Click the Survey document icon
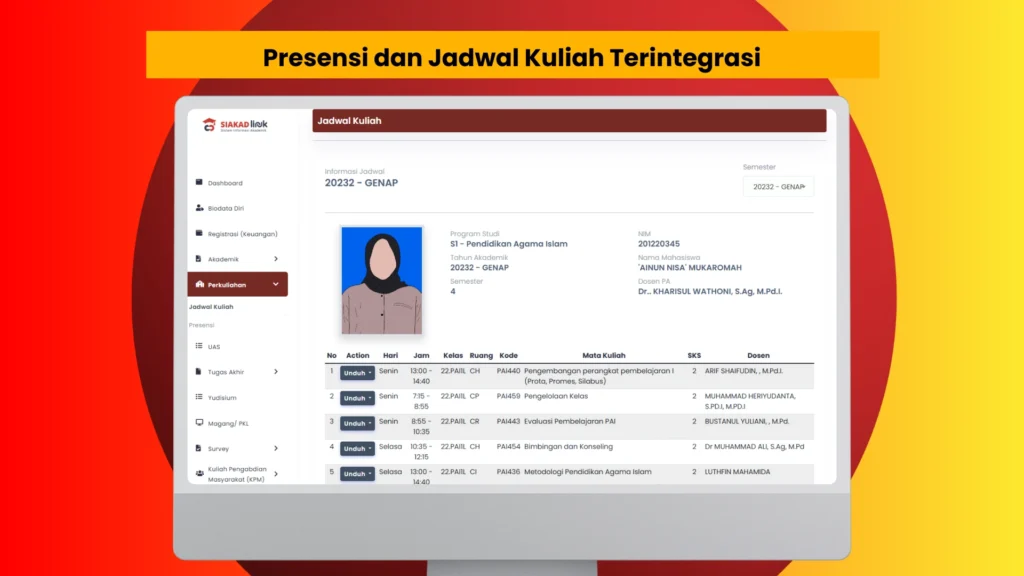The height and width of the screenshot is (576, 1024). 199,448
